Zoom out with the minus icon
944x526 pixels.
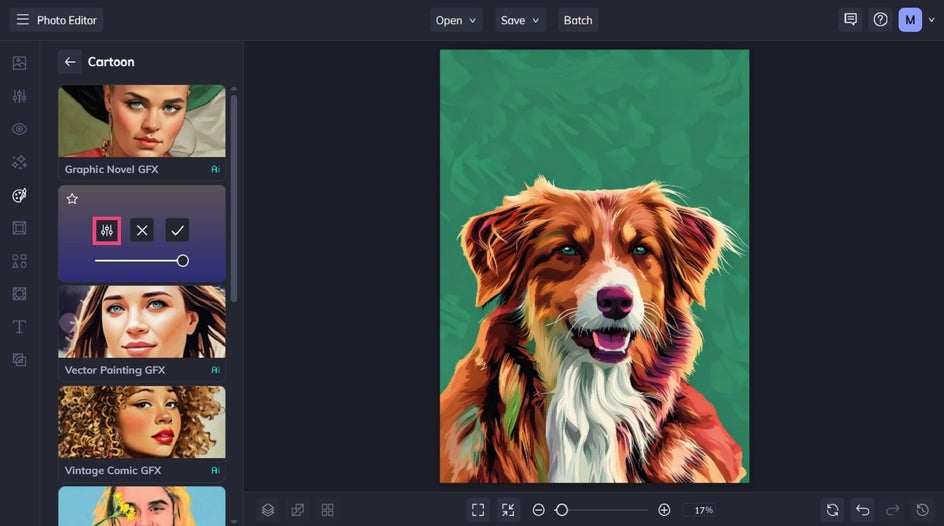coord(539,510)
